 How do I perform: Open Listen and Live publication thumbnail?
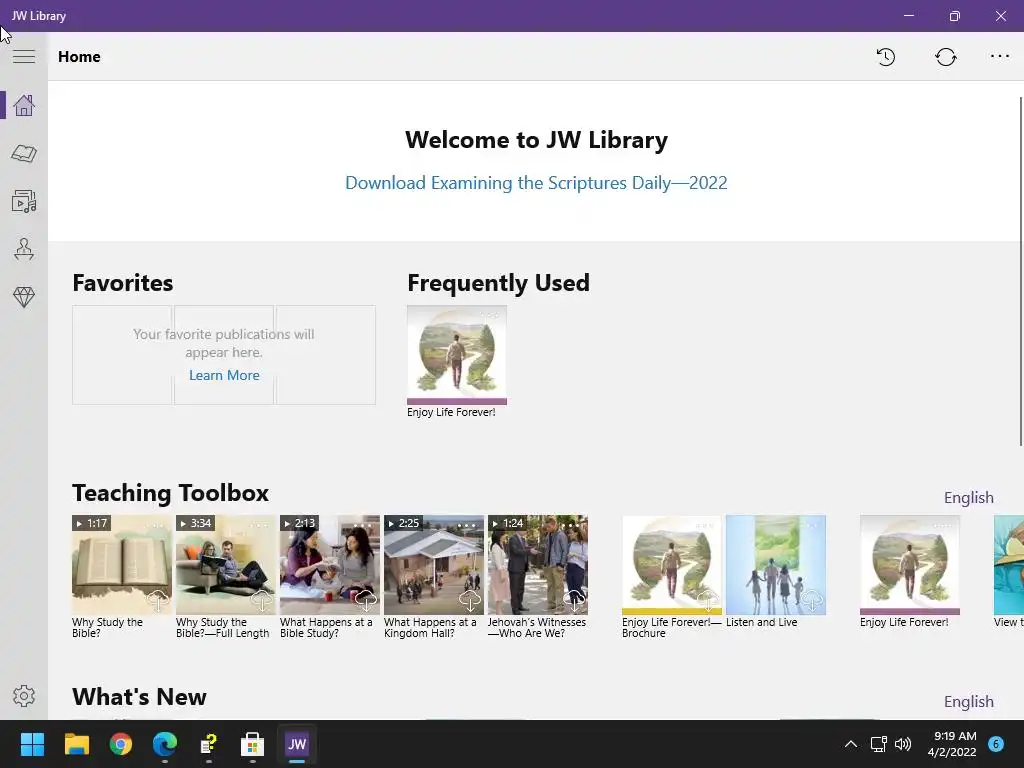776,565
